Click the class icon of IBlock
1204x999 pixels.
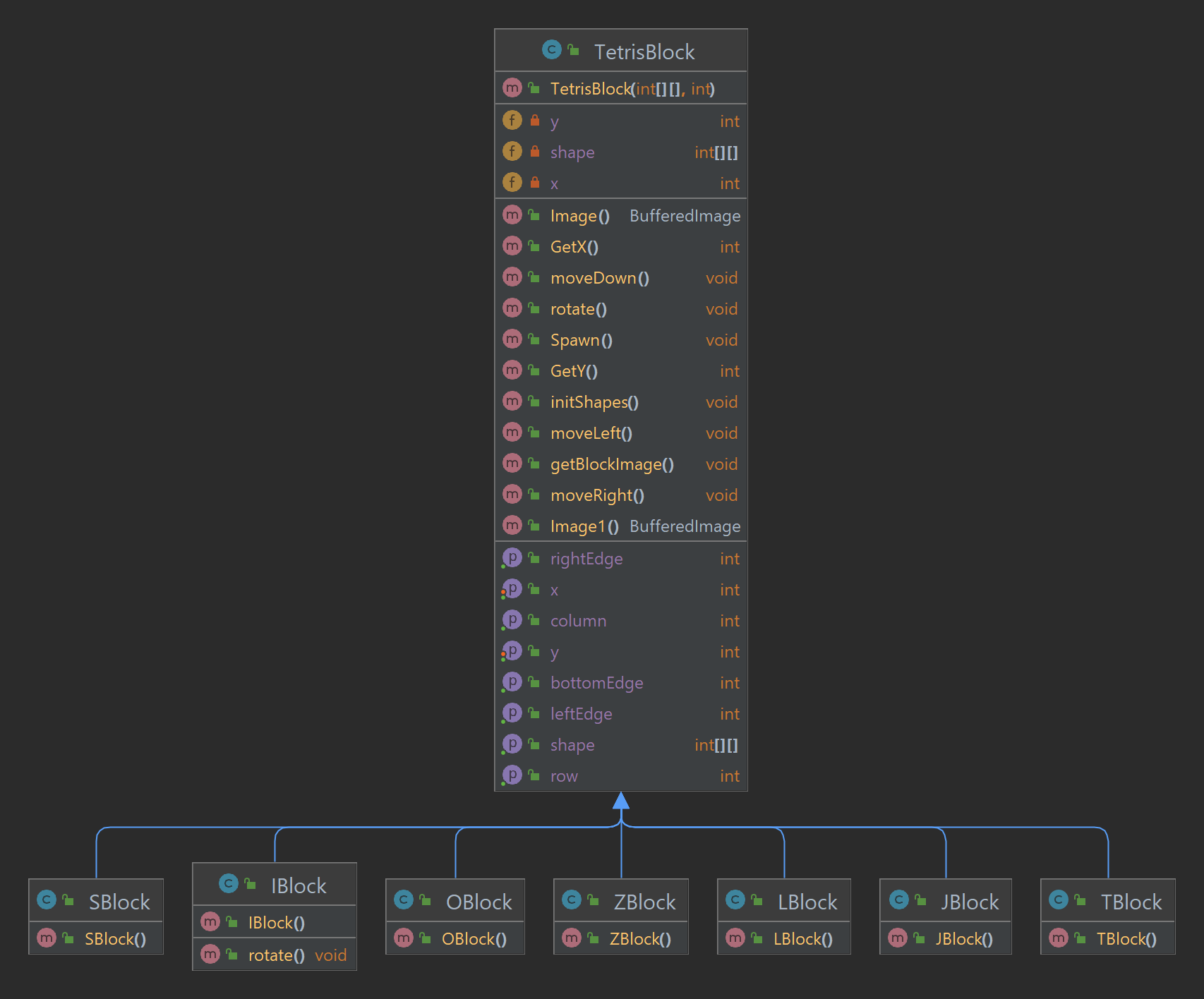pyautogui.click(x=229, y=883)
